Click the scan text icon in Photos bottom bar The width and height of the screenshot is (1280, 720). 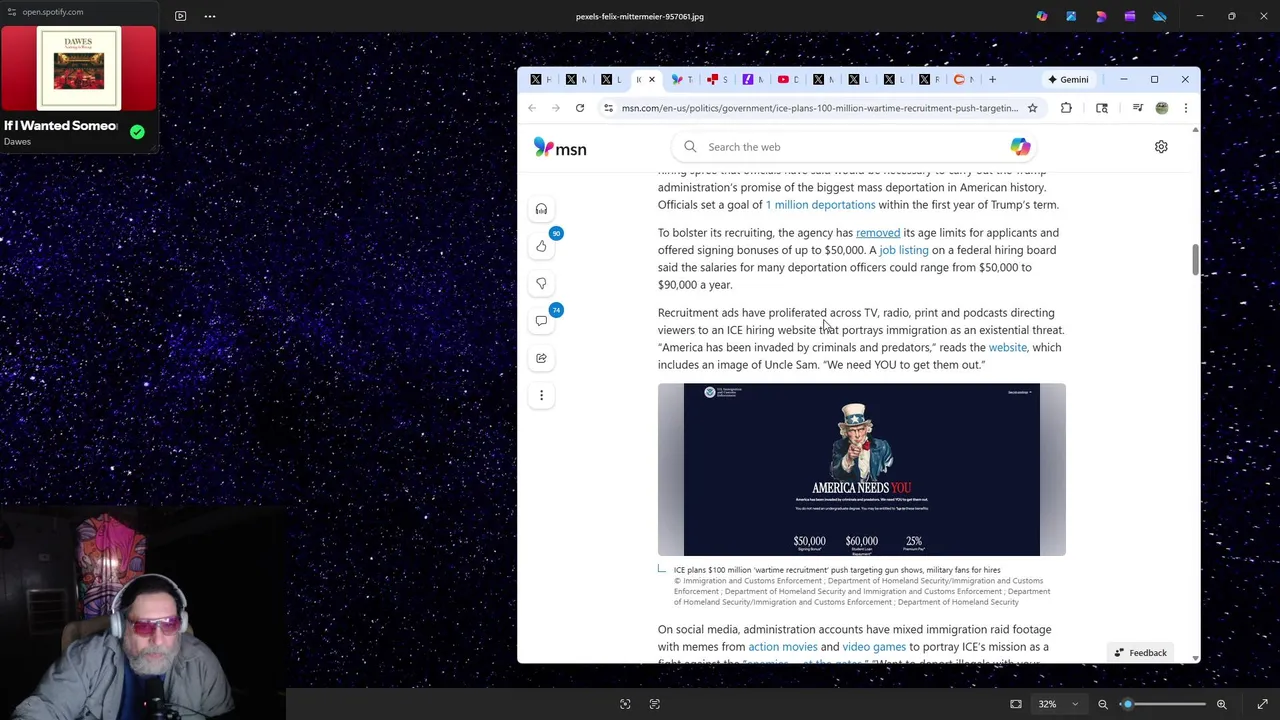[655, 704]
